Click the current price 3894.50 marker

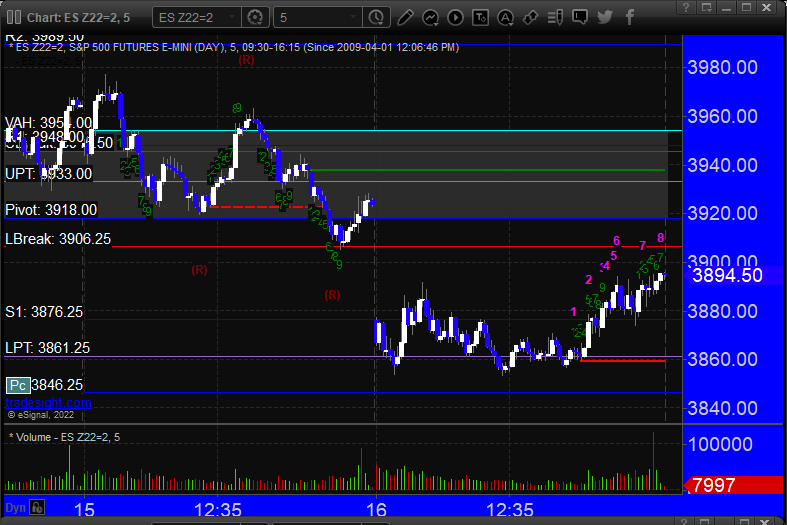tap(727, 275)
